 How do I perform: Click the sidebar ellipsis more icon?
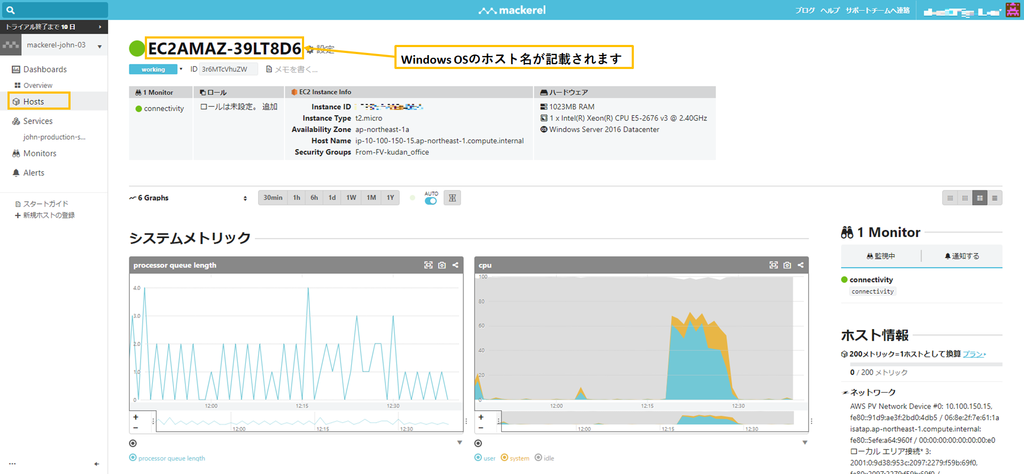click(12, 464)
